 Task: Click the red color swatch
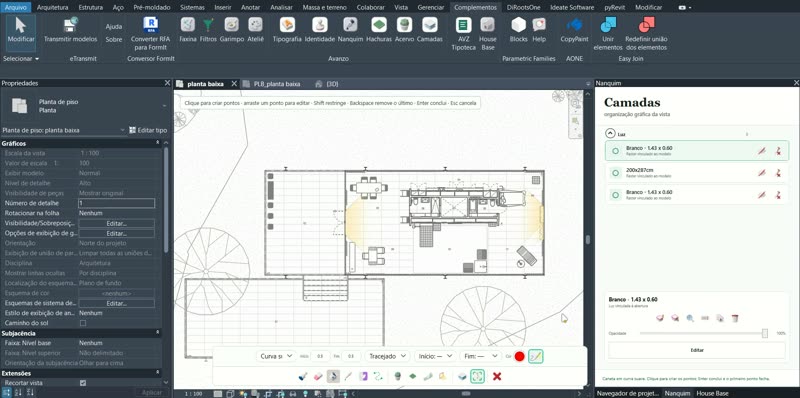(519, 356)
